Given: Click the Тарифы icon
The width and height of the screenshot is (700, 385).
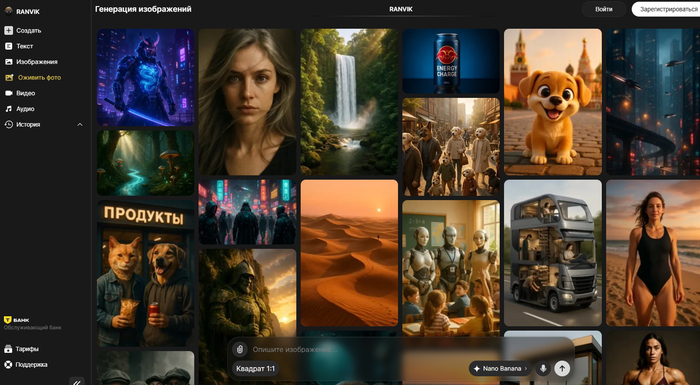Looking at the screenshot, I should (x=8, y=349).
